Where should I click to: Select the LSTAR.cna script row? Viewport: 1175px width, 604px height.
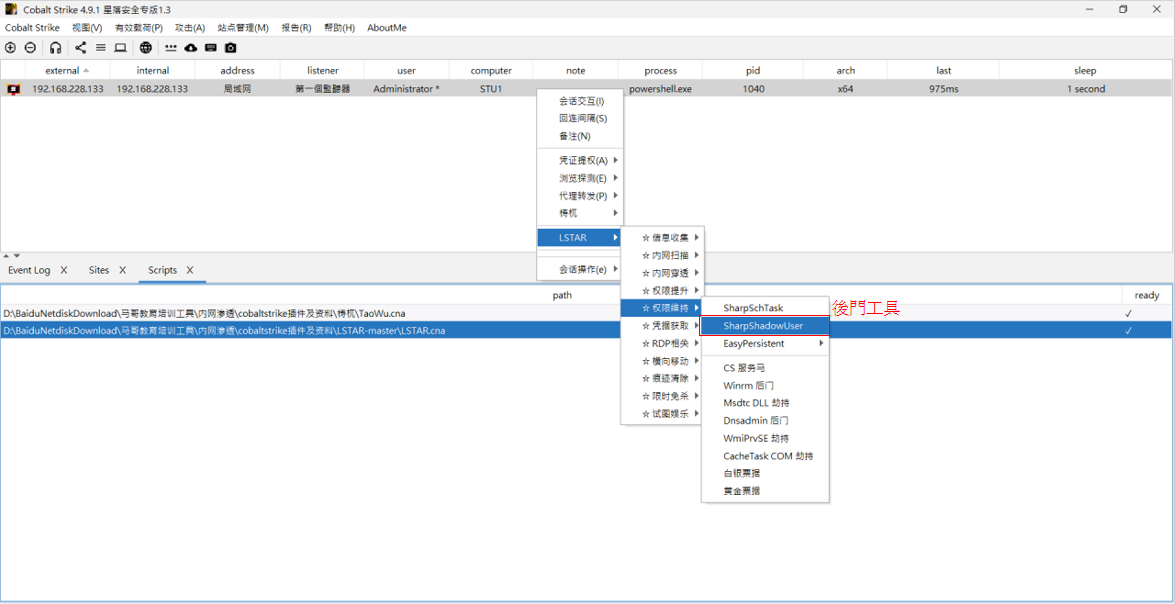tap(588, 330)
